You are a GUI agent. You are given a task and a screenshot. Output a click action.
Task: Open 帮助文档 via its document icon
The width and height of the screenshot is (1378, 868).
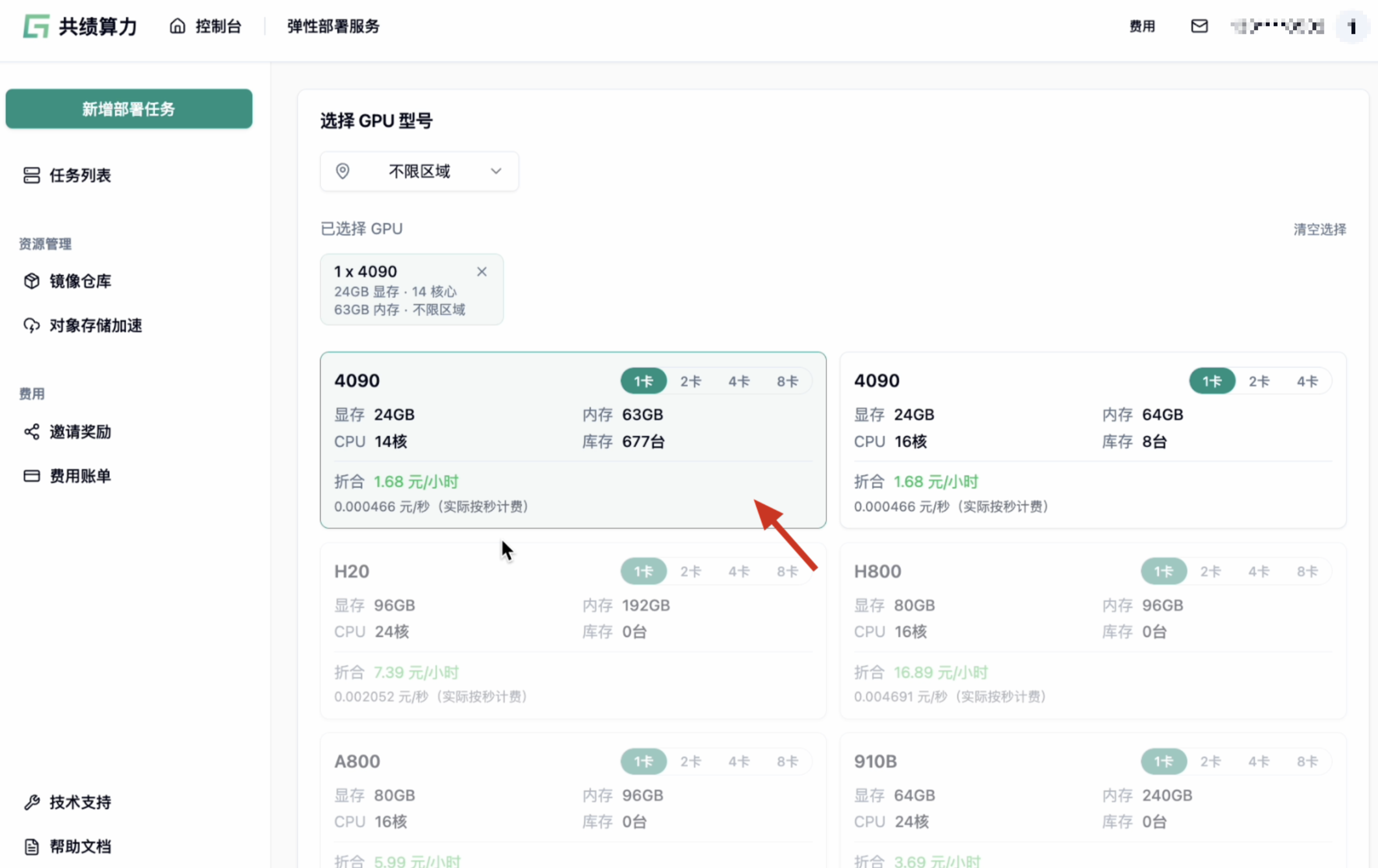click(x=31, y=846)
